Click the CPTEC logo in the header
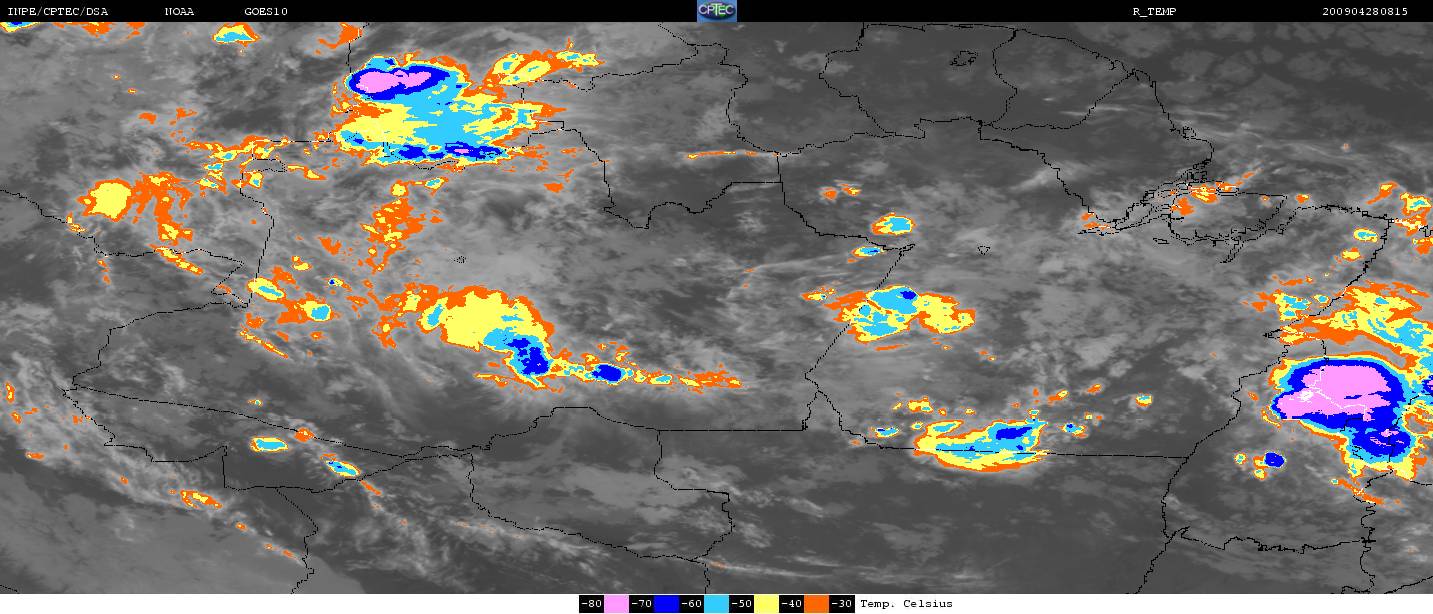The image size is (1433, 614). [x=716, y=11]
